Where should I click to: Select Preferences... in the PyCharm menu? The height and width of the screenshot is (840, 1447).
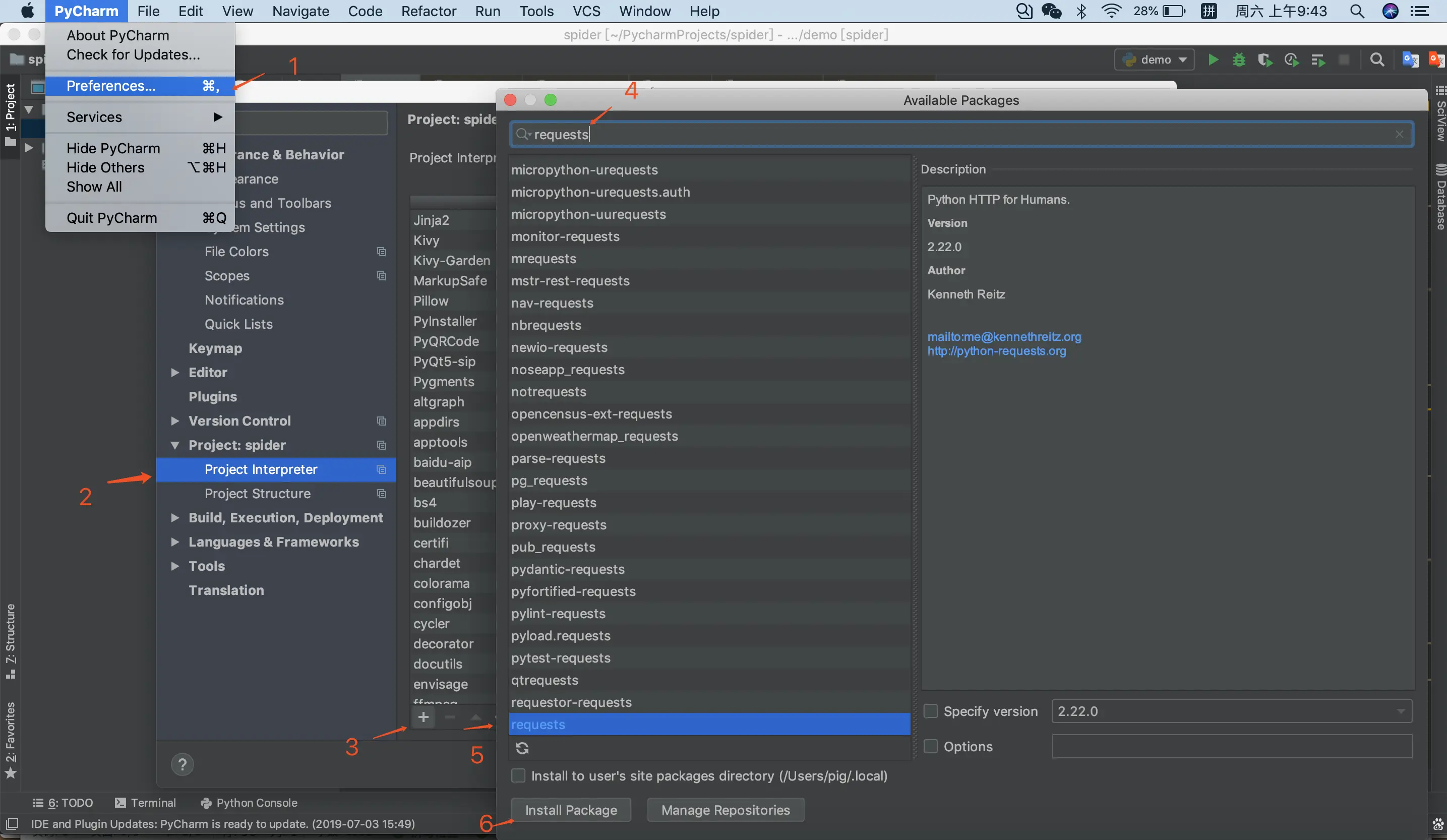[x=111, y=86]
